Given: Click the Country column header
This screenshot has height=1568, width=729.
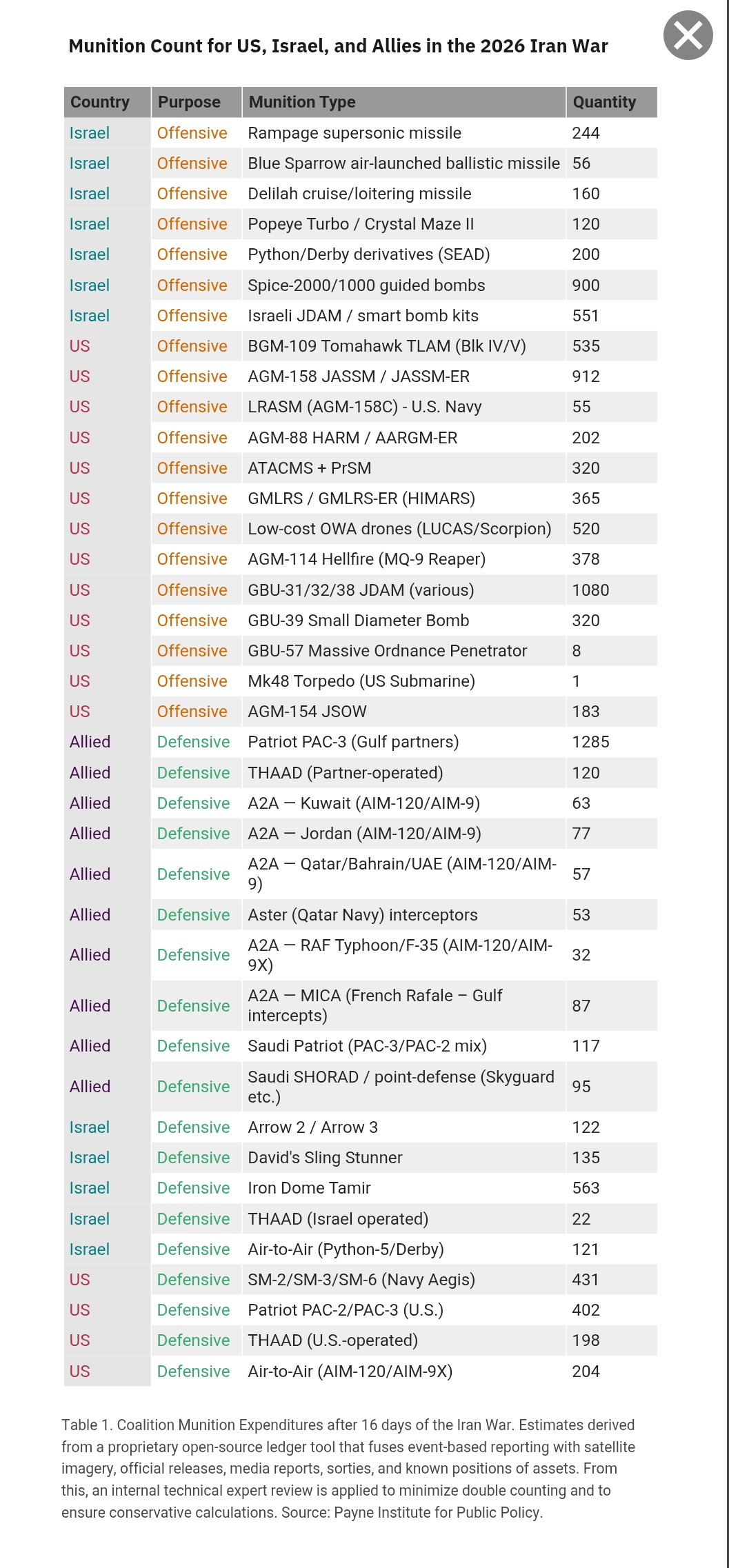Looking at the screenshot, I should coord(100,102).
